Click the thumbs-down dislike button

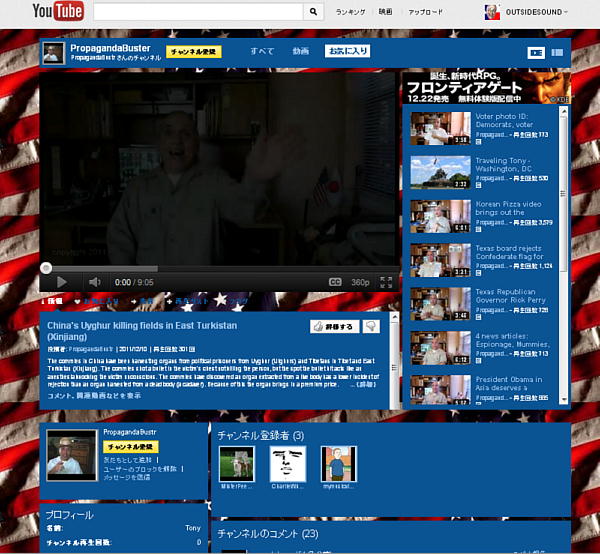tap(371, 327)
